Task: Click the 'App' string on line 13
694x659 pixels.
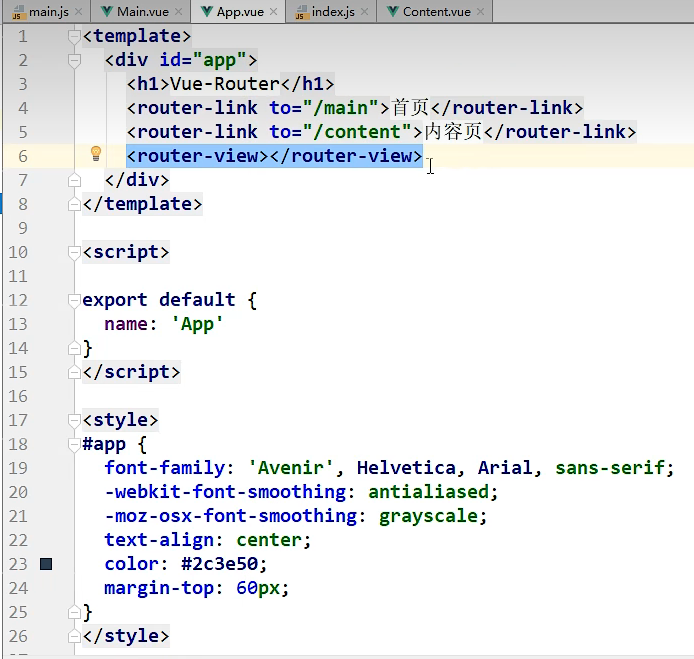Action: click(197, 324)
